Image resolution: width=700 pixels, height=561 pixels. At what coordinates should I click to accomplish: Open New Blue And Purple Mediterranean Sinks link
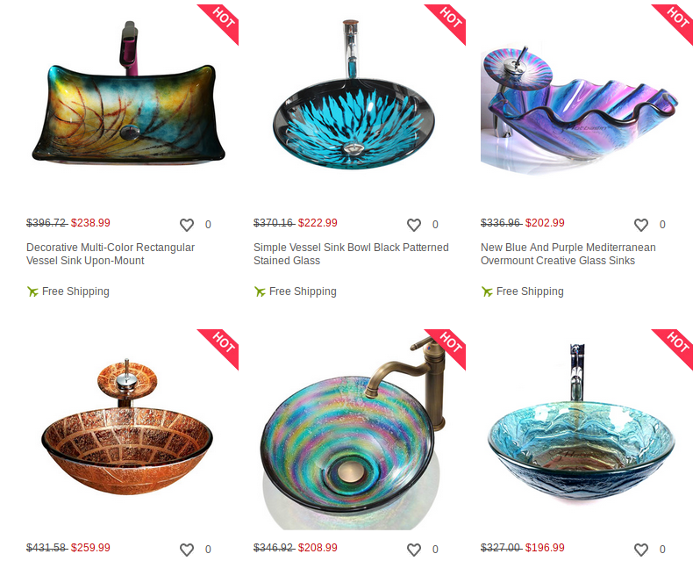coord(568,254)
